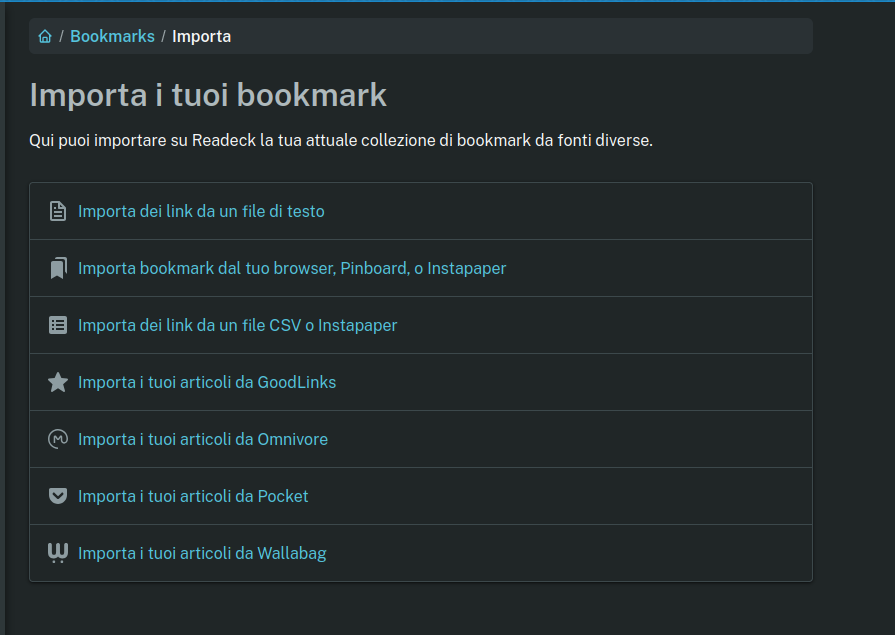Click the 'Importa i tuoi bookmark' heading

[x=208, y=95]
